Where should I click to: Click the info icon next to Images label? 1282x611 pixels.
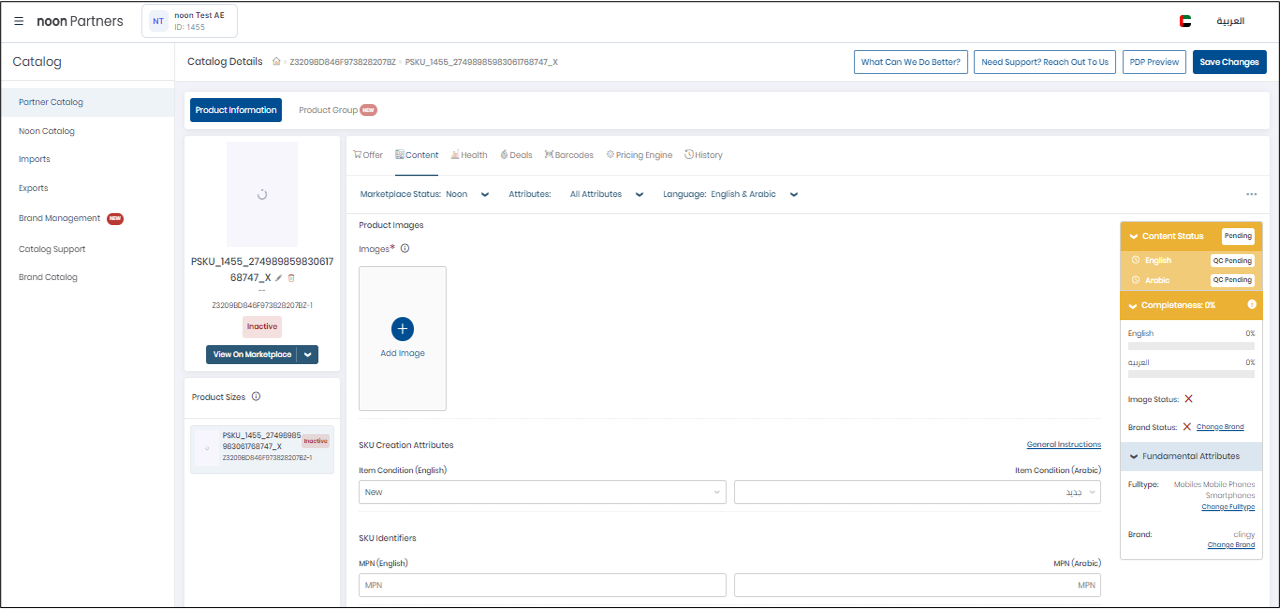(x=405, y=249)
